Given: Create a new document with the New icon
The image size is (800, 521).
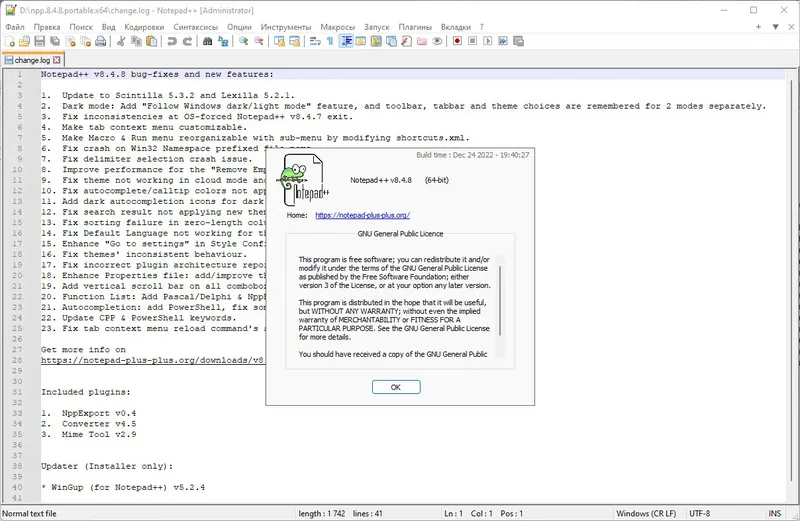Looking at the screenshot, I should tap(9, 41).
